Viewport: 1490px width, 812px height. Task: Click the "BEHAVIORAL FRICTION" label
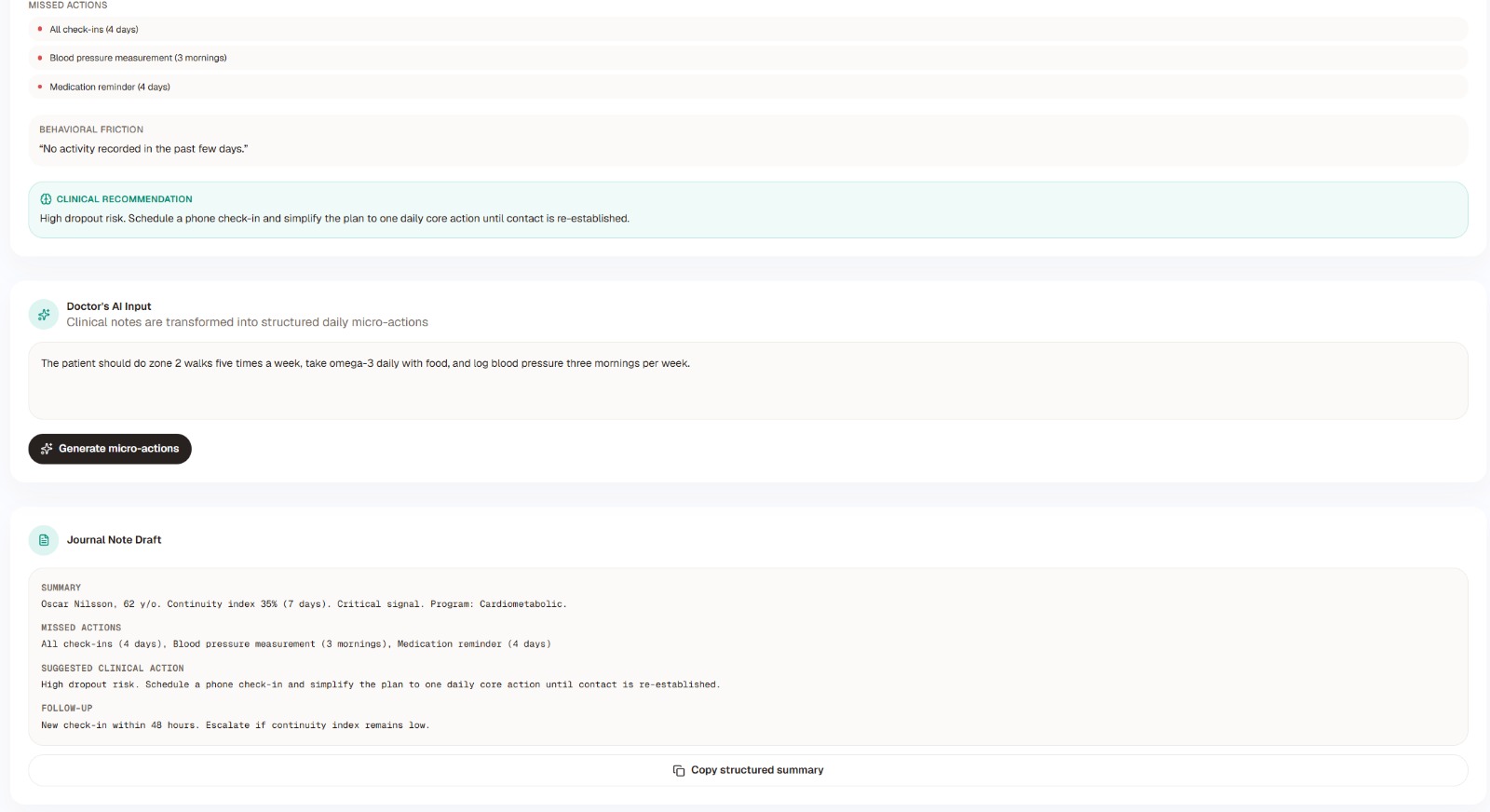[91, 129]
